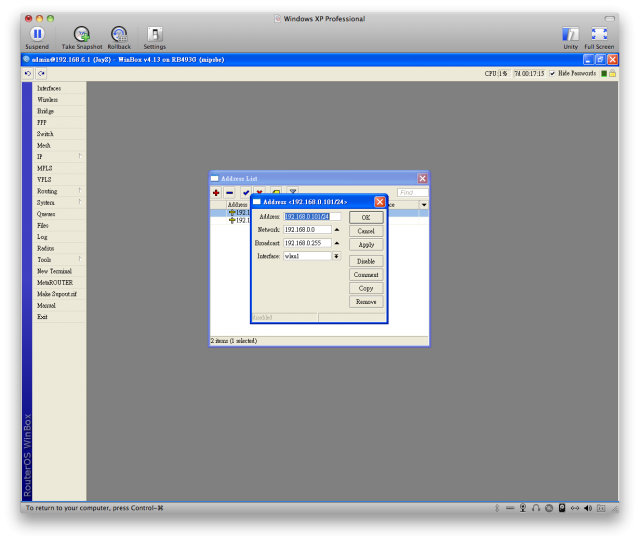The height and width of the screenshot is (542, 640).
Task: Open the column selector dropdown in Address List
Action: coord(424,205)
